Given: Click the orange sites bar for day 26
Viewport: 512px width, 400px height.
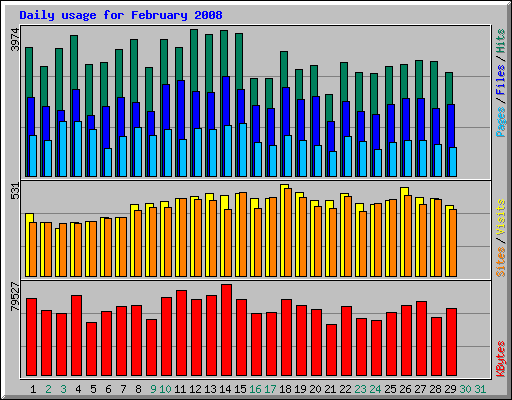Looking at the screenshot, I should tap(408, 236).
